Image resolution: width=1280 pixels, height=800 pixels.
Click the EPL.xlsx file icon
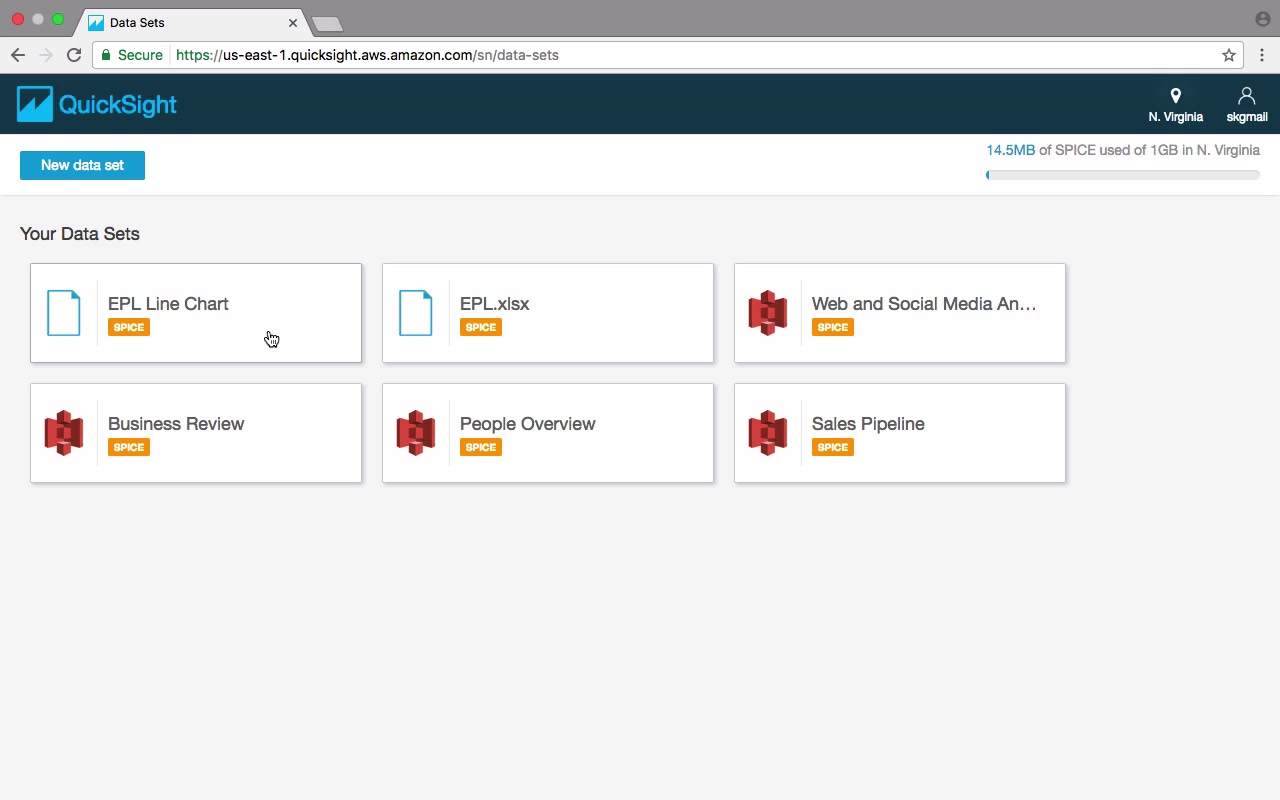(x=416, y=313)
